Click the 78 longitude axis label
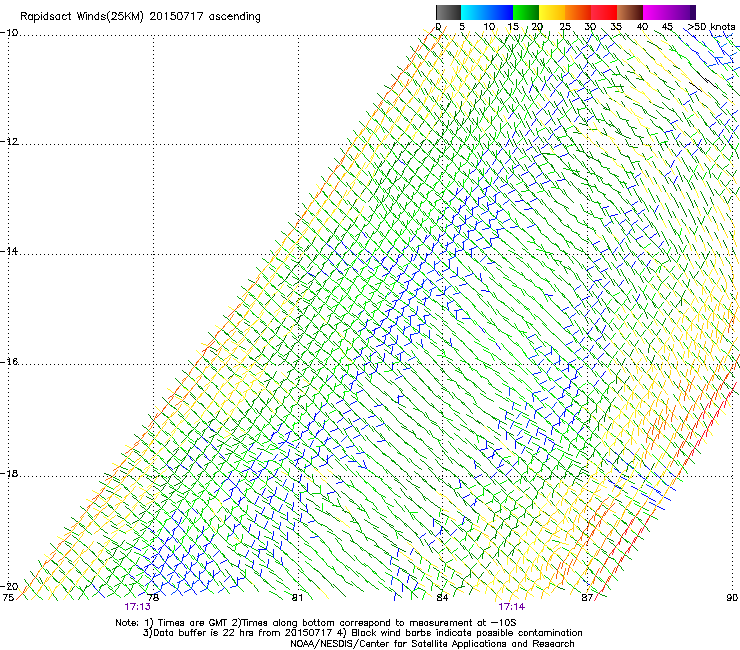The width and height of the screenshot is (740, 650). 153,598
